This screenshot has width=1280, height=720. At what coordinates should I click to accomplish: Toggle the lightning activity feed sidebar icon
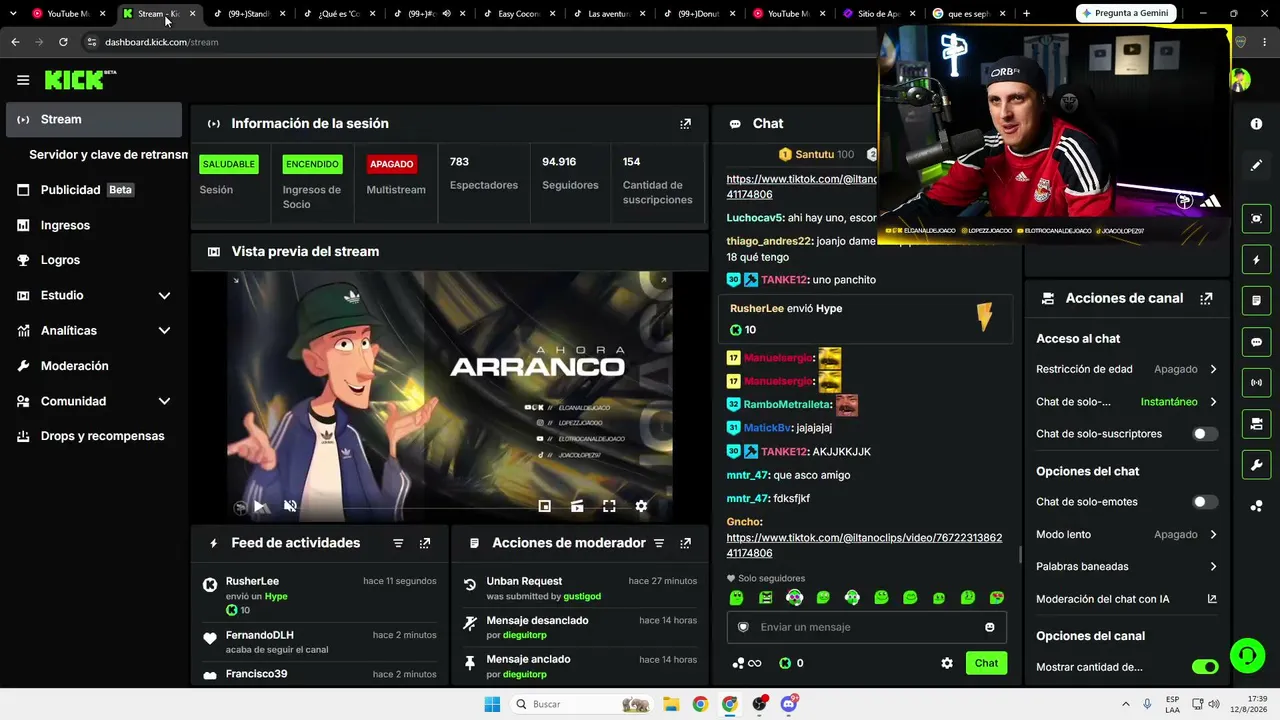(x=1256, y=260)
